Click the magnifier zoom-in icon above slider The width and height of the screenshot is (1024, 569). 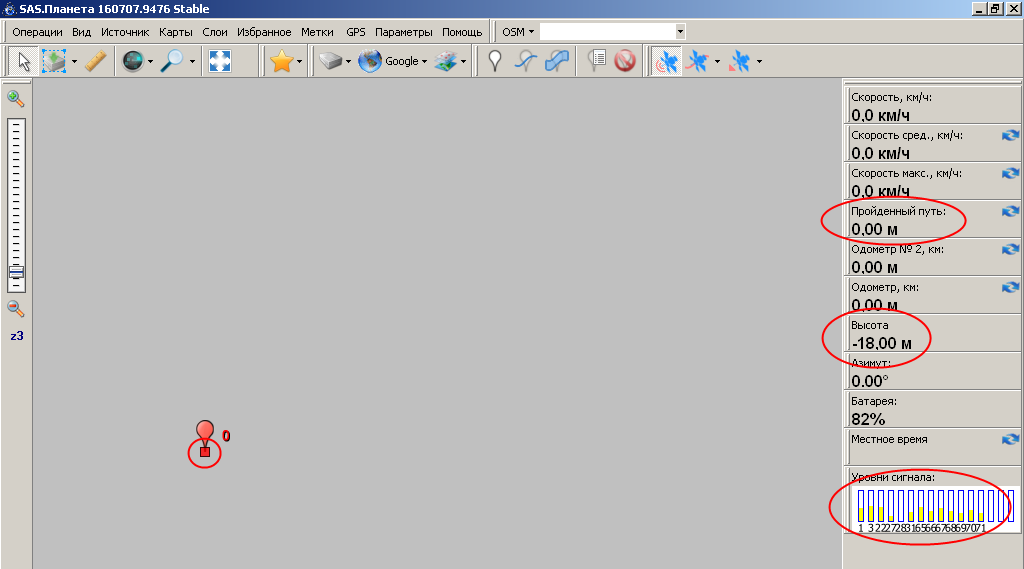pyautogui.click(x=16, y=98)
